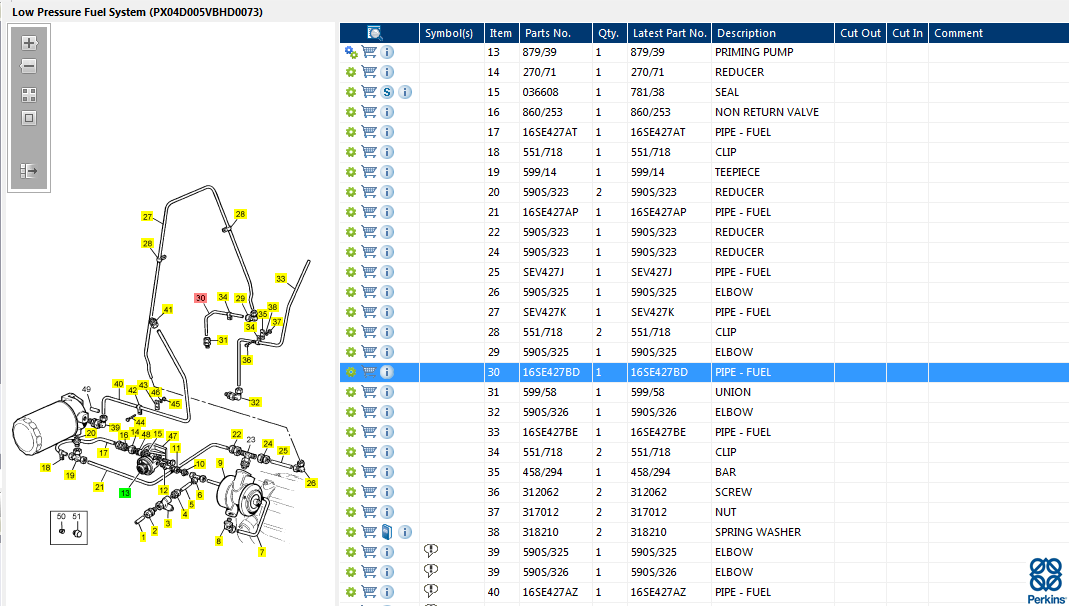The height and width of the screenshot is (606, 1069).
Task: Select callout 27 on the diagram
Action: tap(147, 217)
